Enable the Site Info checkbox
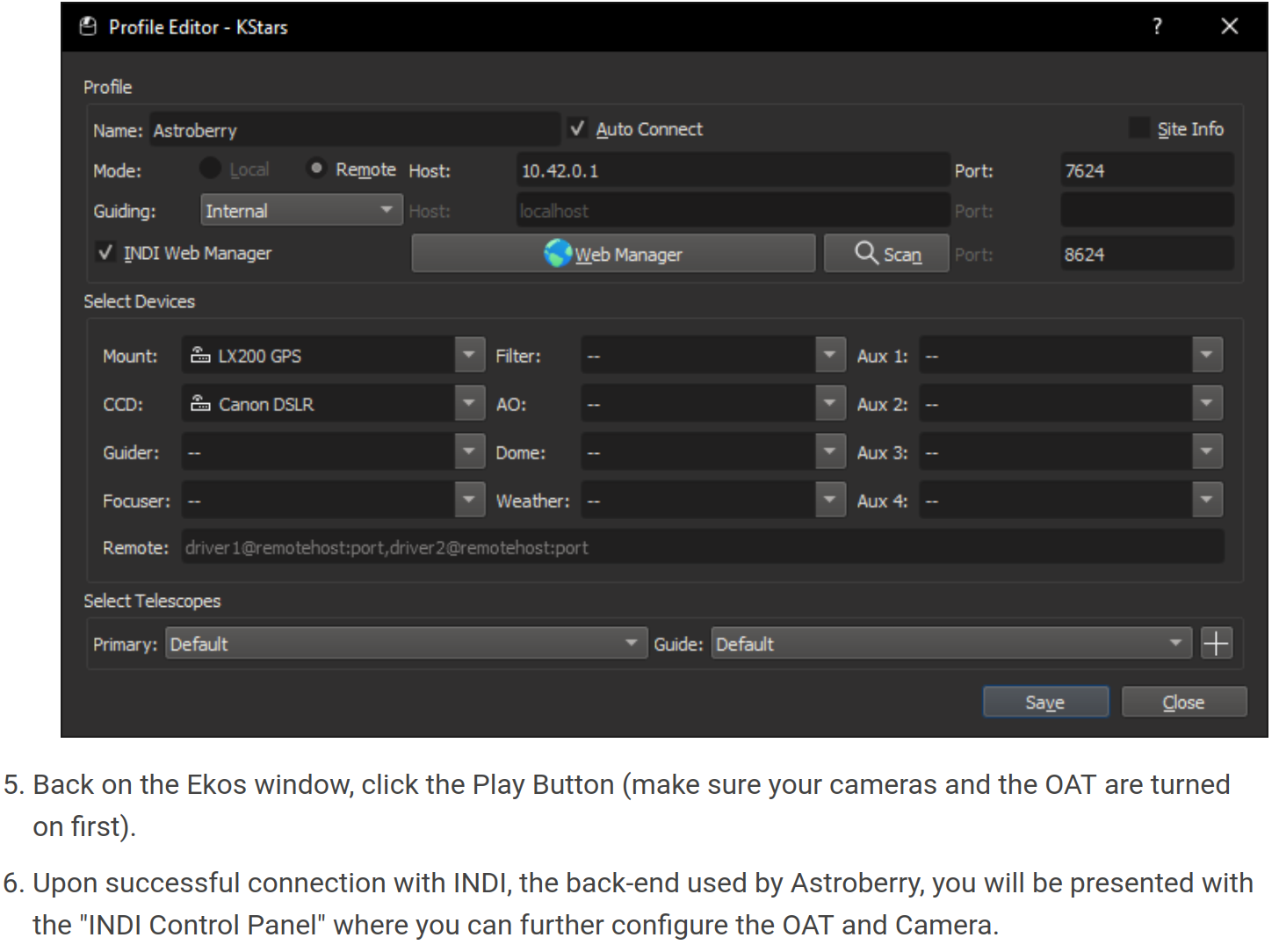 tap(1139, 128)
